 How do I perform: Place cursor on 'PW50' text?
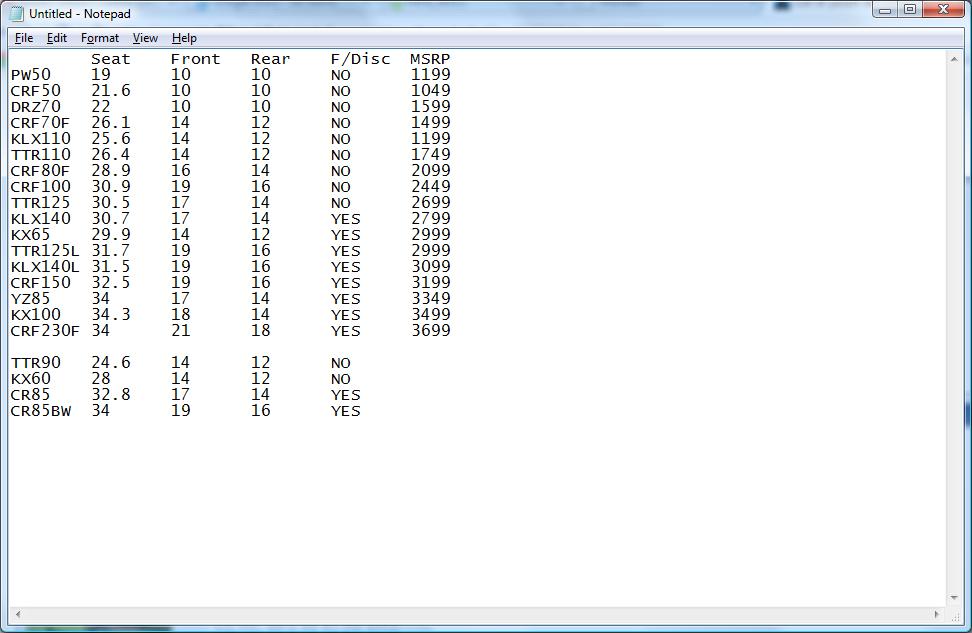point(30,75)
